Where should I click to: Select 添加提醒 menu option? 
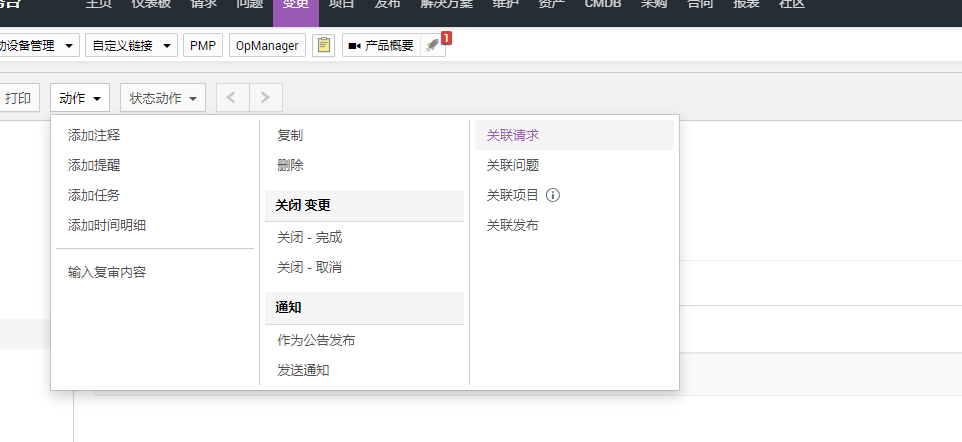tap(94, 165)
